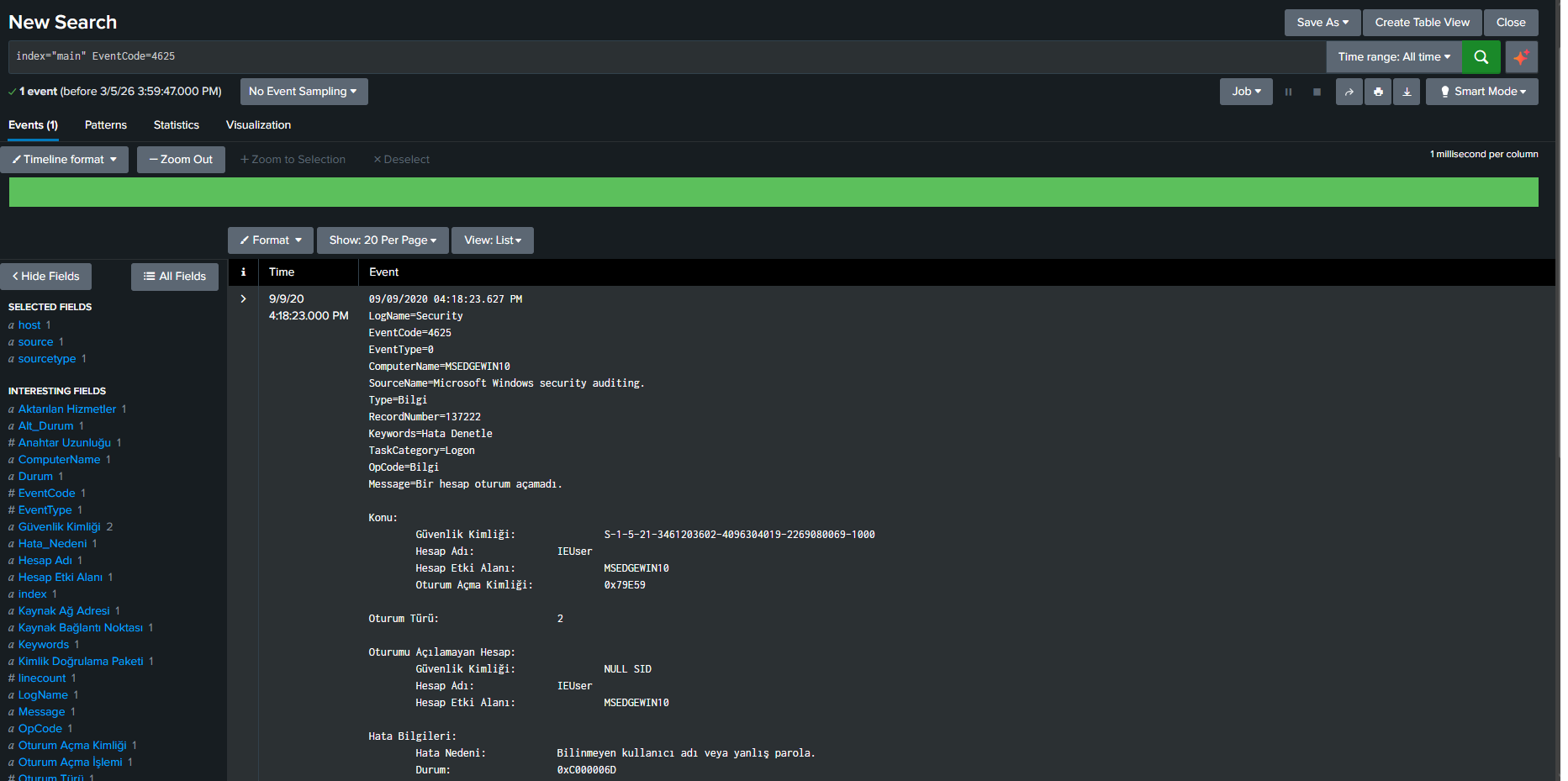Open the EventCode field
This screenshot has width=1568, height=781.
click(x=47, y=493)
